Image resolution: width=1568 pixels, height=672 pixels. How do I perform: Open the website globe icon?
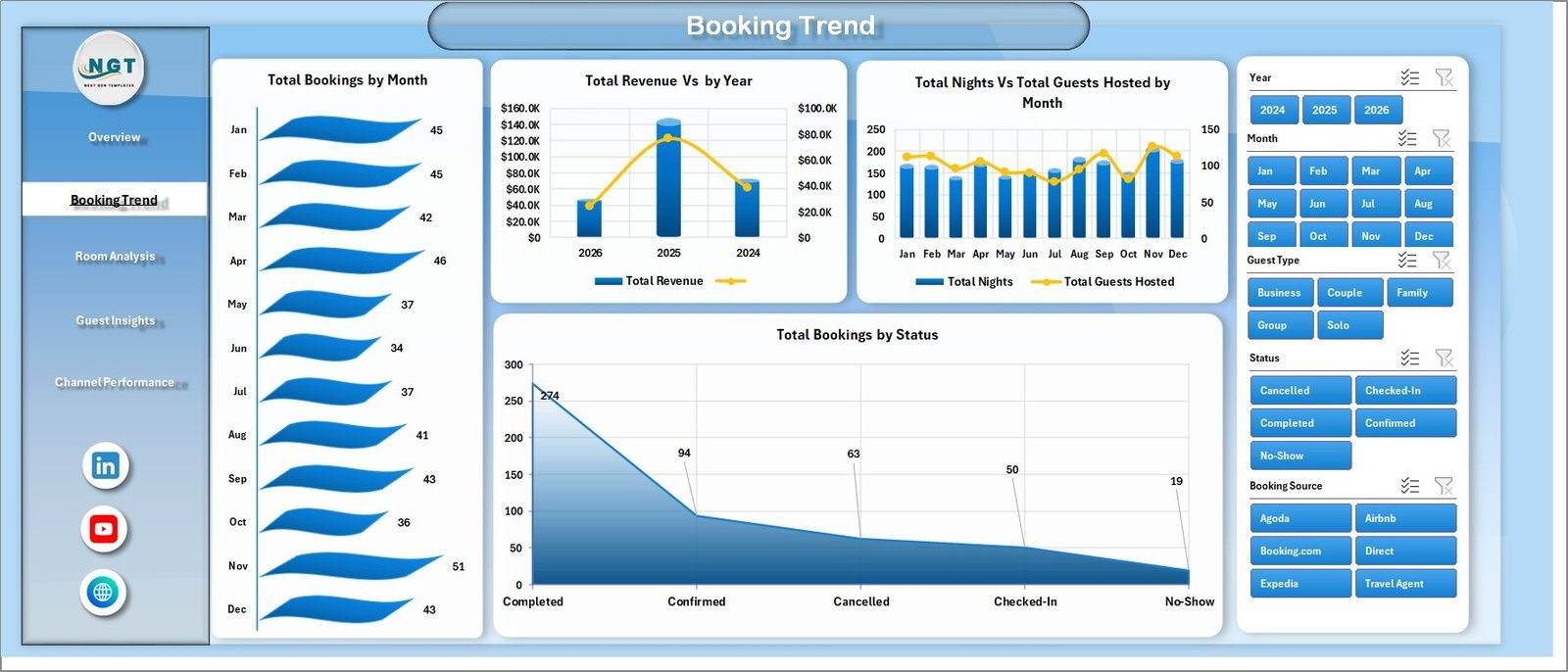[x=103, y=592]
